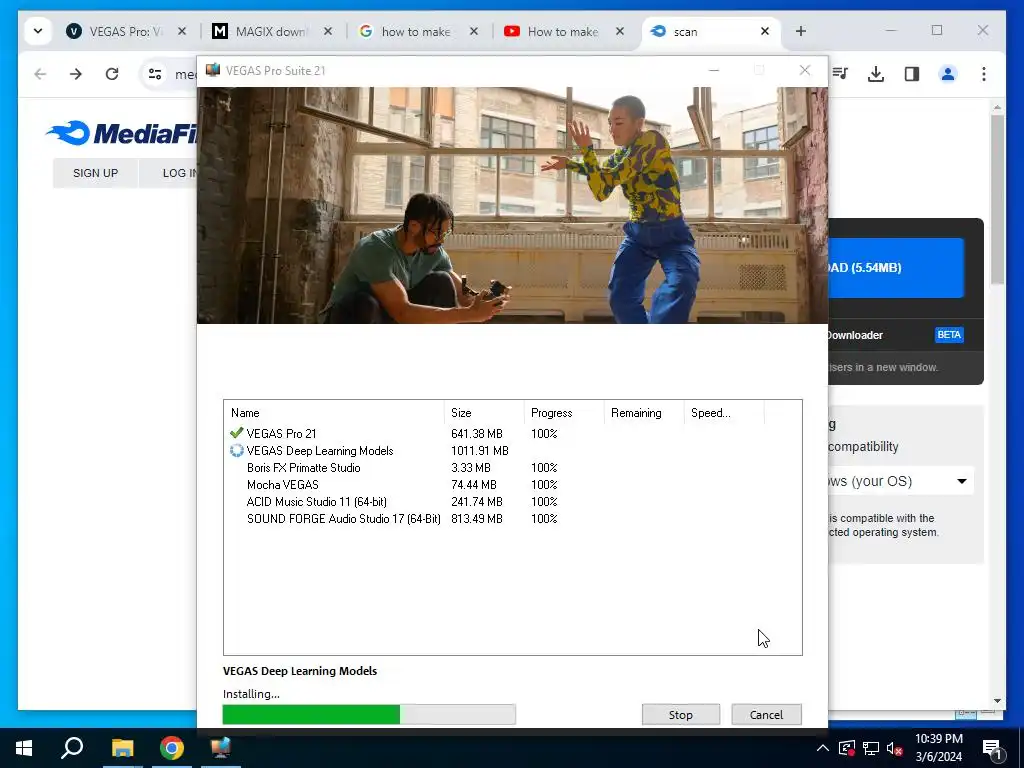Click the Remaining column header

coord(643,413)
